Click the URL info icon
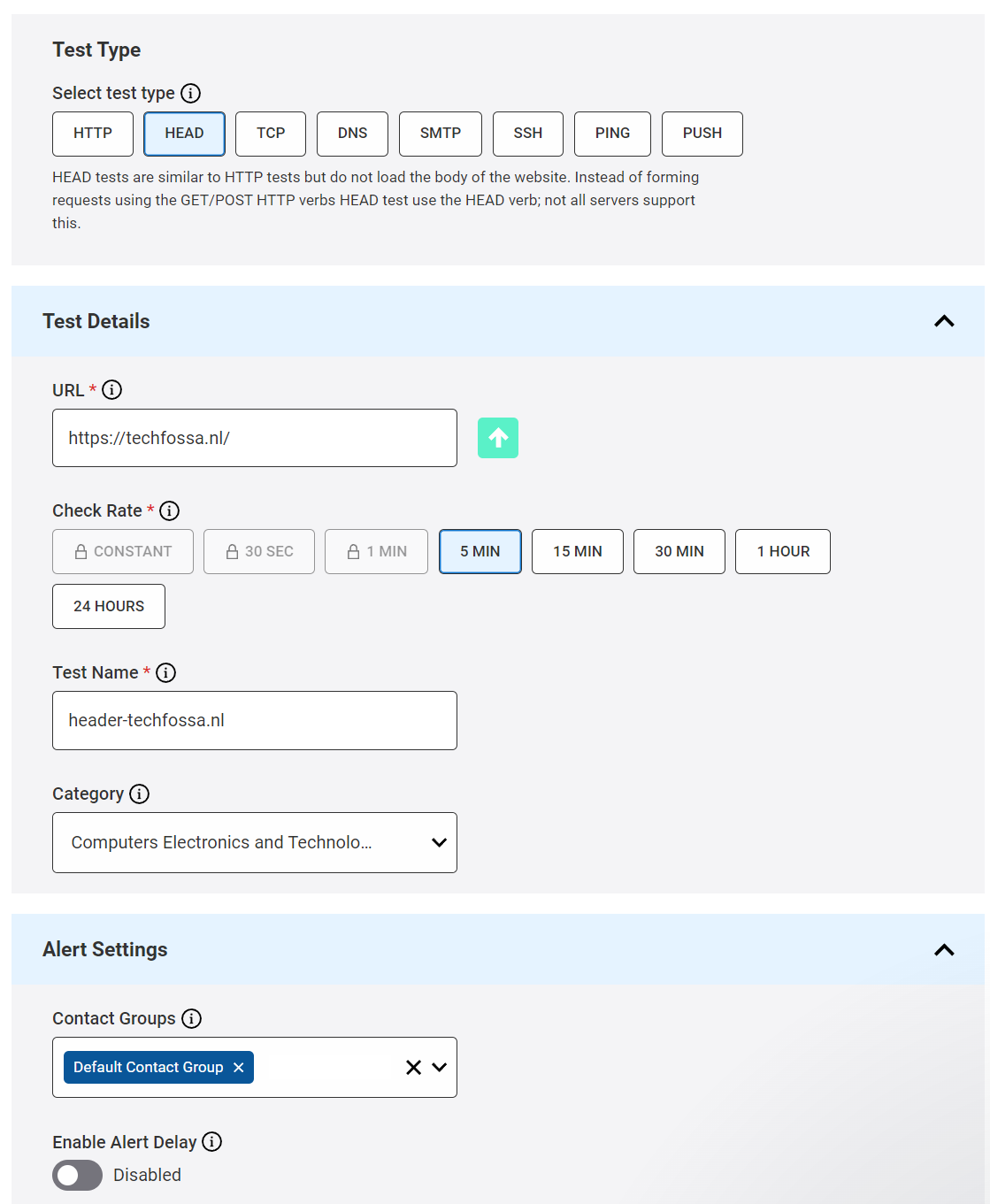Viewport: 990px width, 1204px height. click(x=111, y=390)
